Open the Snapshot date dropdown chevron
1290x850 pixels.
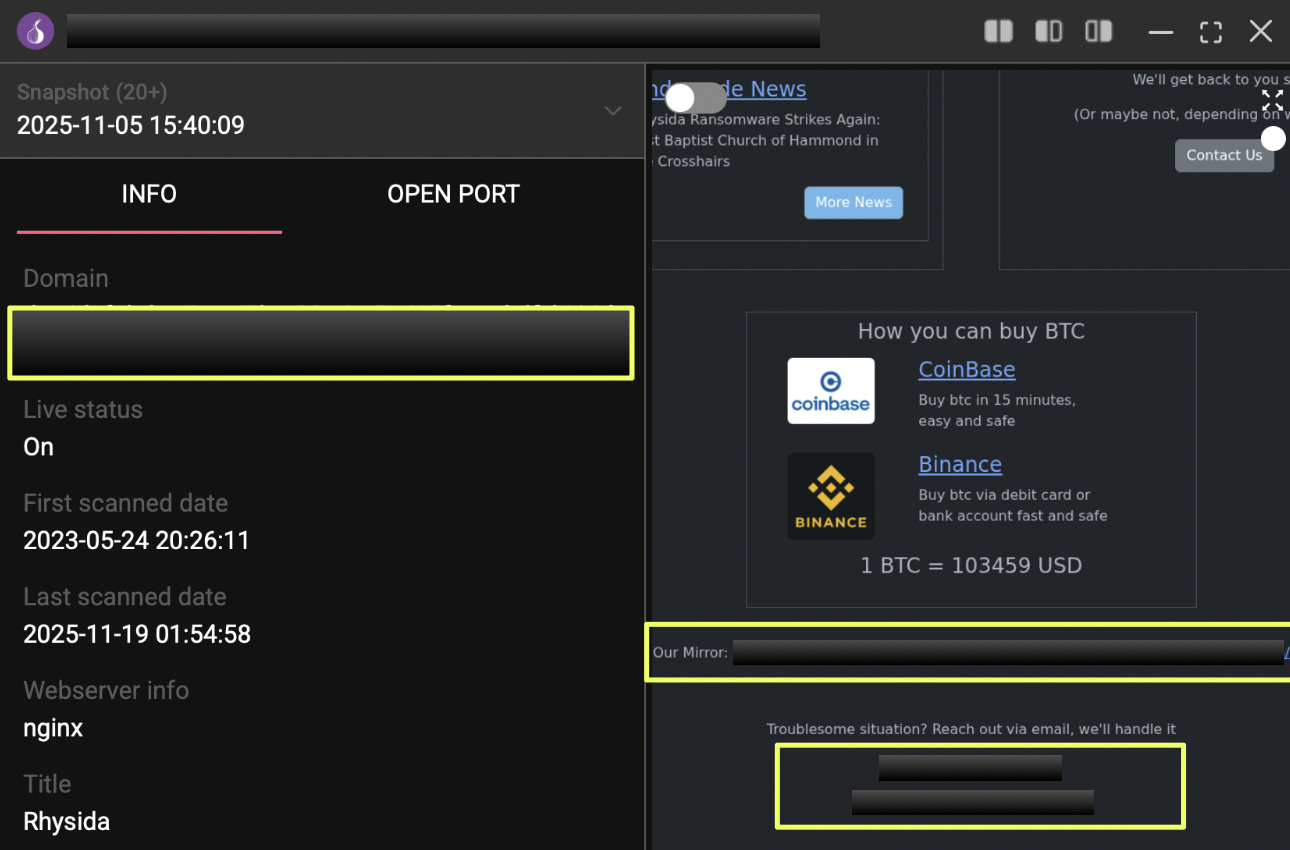click(x=613, y=110)
